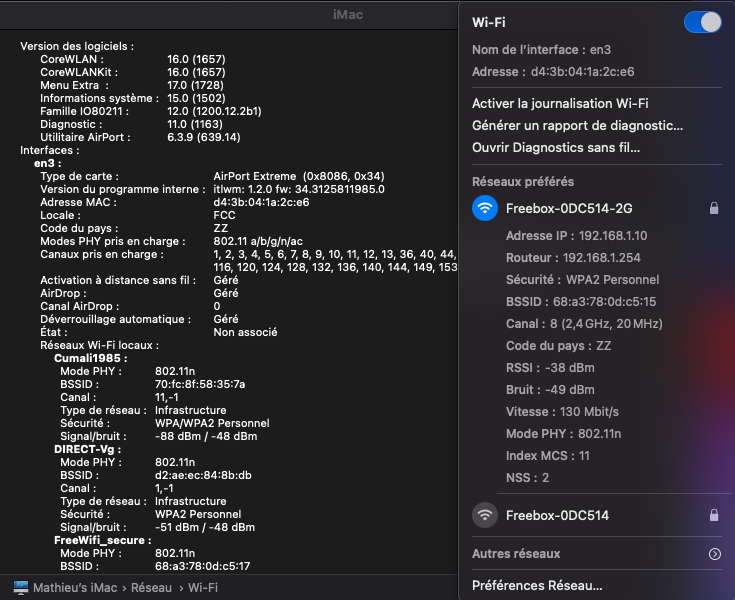Click the iMac icon in the path bar
Screen dimensions: 735x600
tap(21, 587)
